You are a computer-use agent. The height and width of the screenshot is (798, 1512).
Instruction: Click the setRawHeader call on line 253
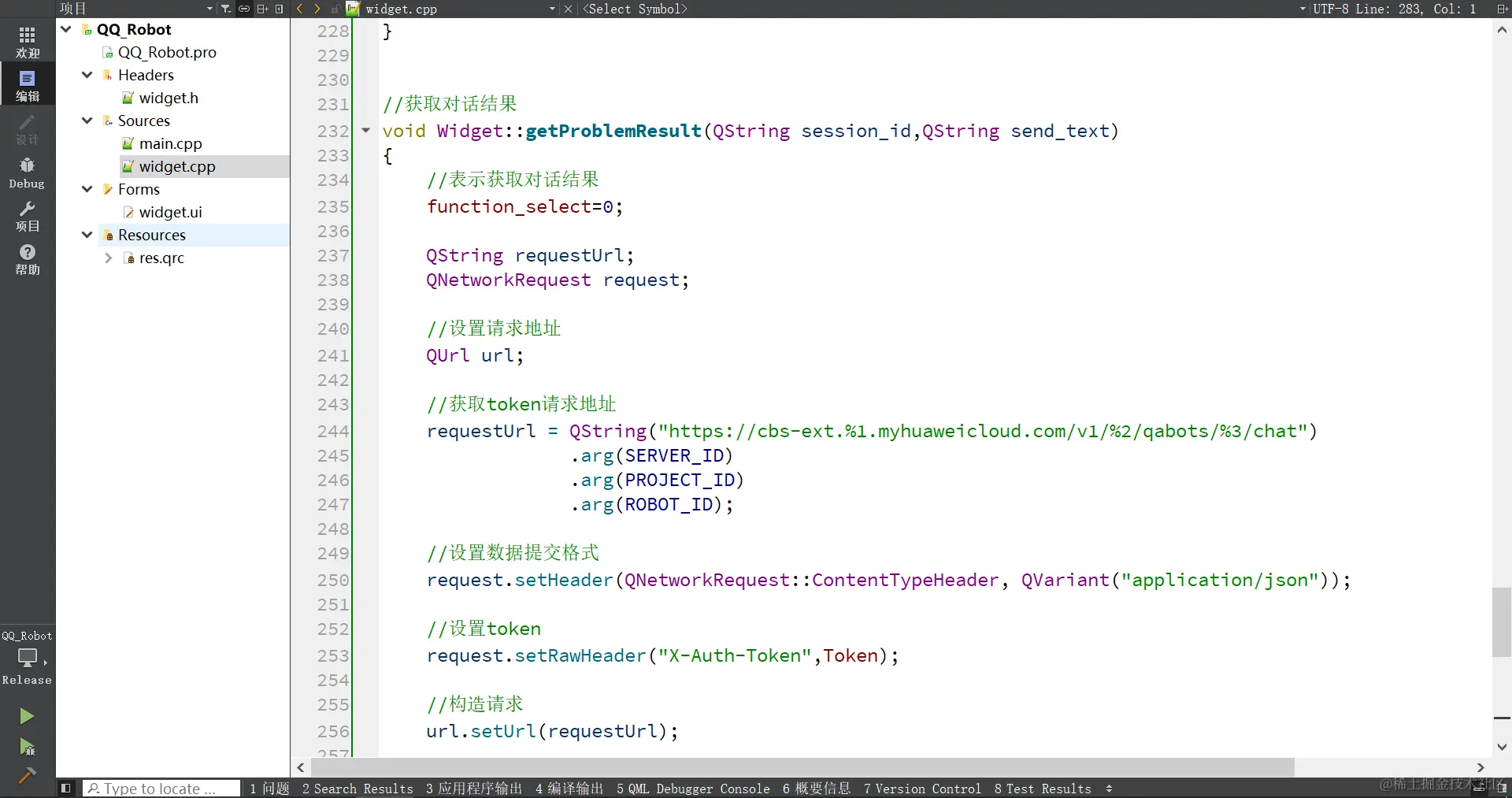[x=580, y=655]
